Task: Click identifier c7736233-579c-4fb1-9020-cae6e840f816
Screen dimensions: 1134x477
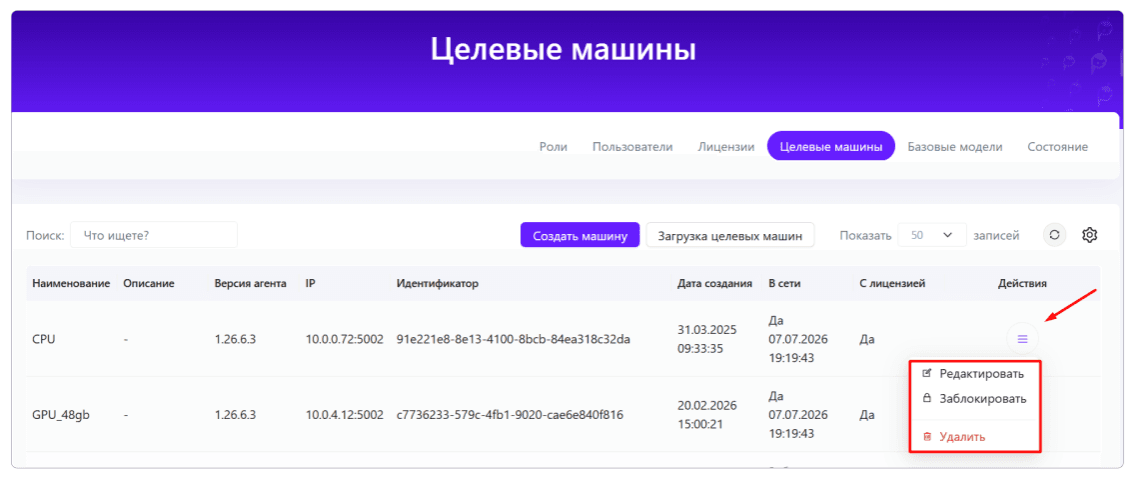Action: pos(510,416)
